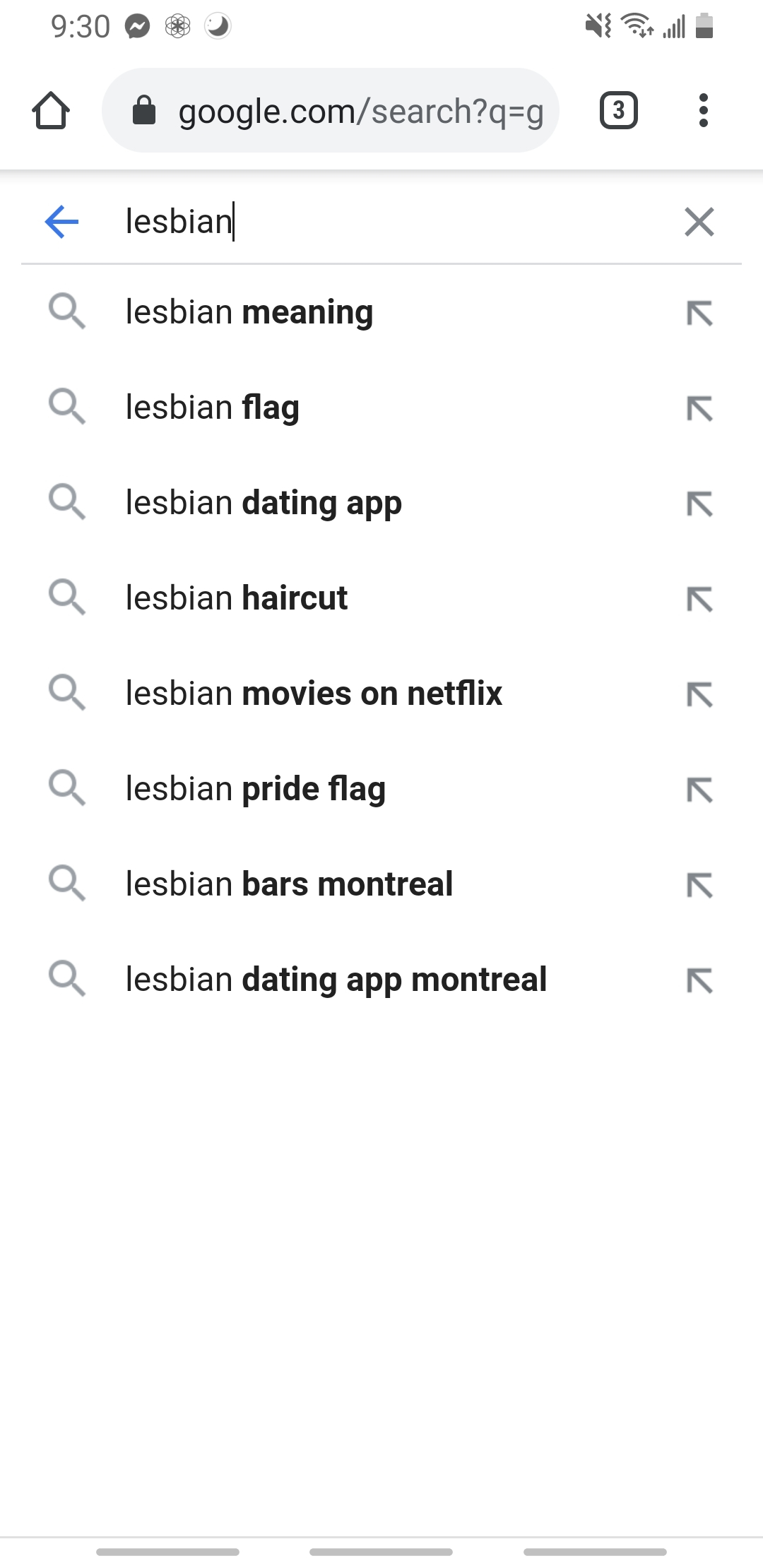
Task: Tap search icon next to 'lesbian haircut'
Action: coord(67,598)
